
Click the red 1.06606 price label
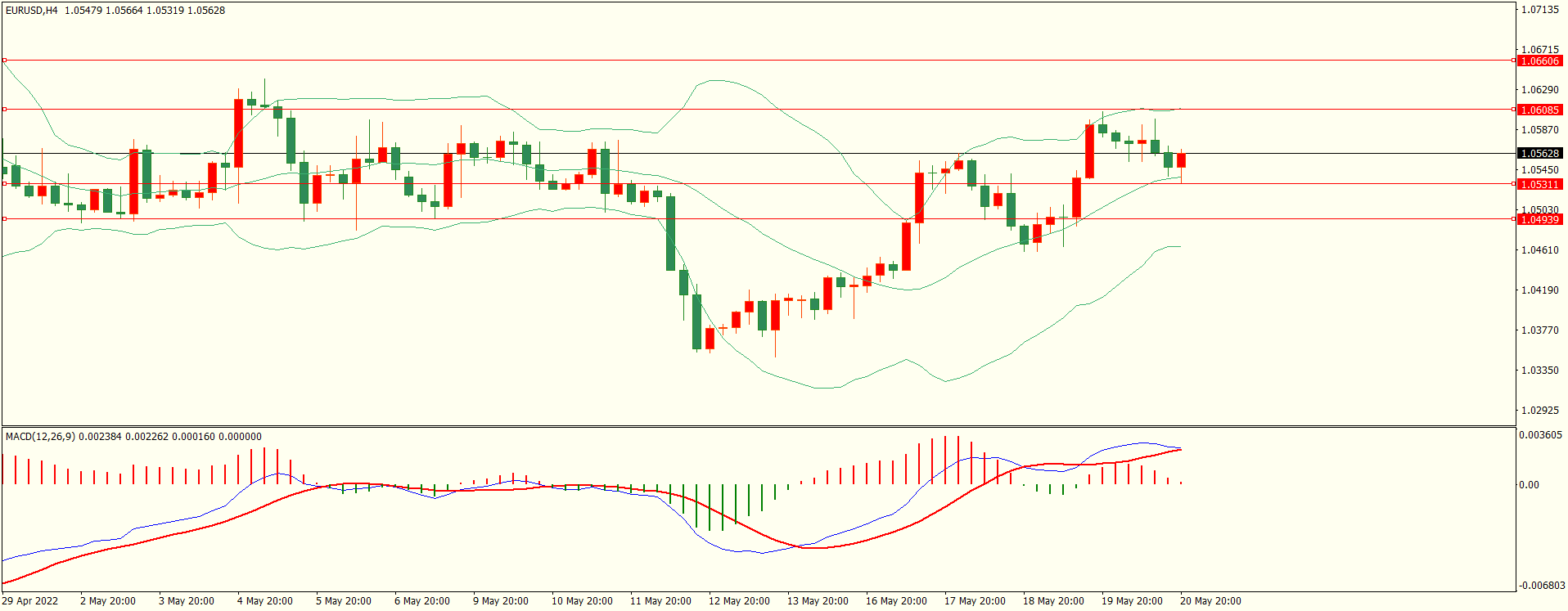pyautogui.click(x=1539, y=61)
